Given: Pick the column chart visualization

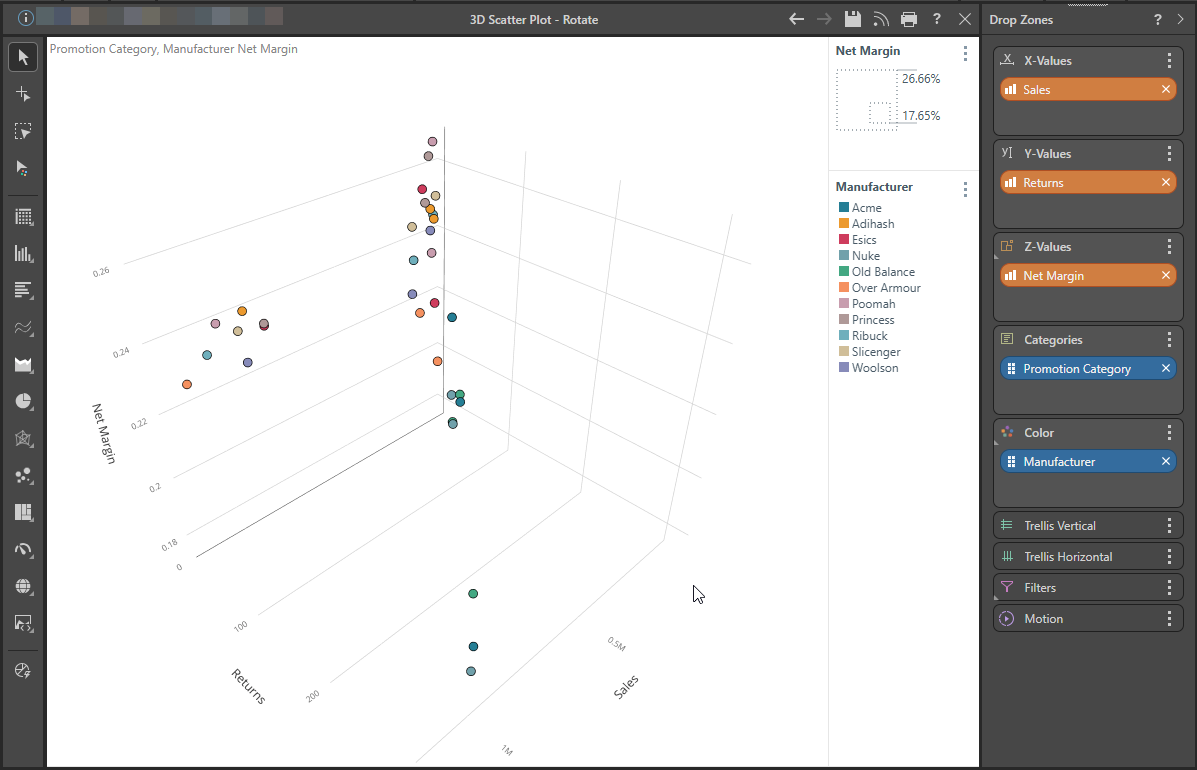Looking at the screenshot, I should (x=23, y=254).
